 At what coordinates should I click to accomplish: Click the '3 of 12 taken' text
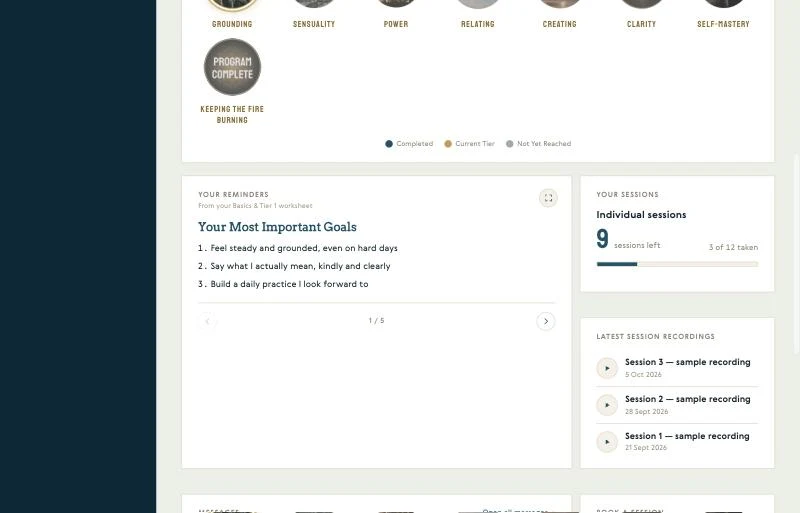pyautogui.click(x=733, y=247)
